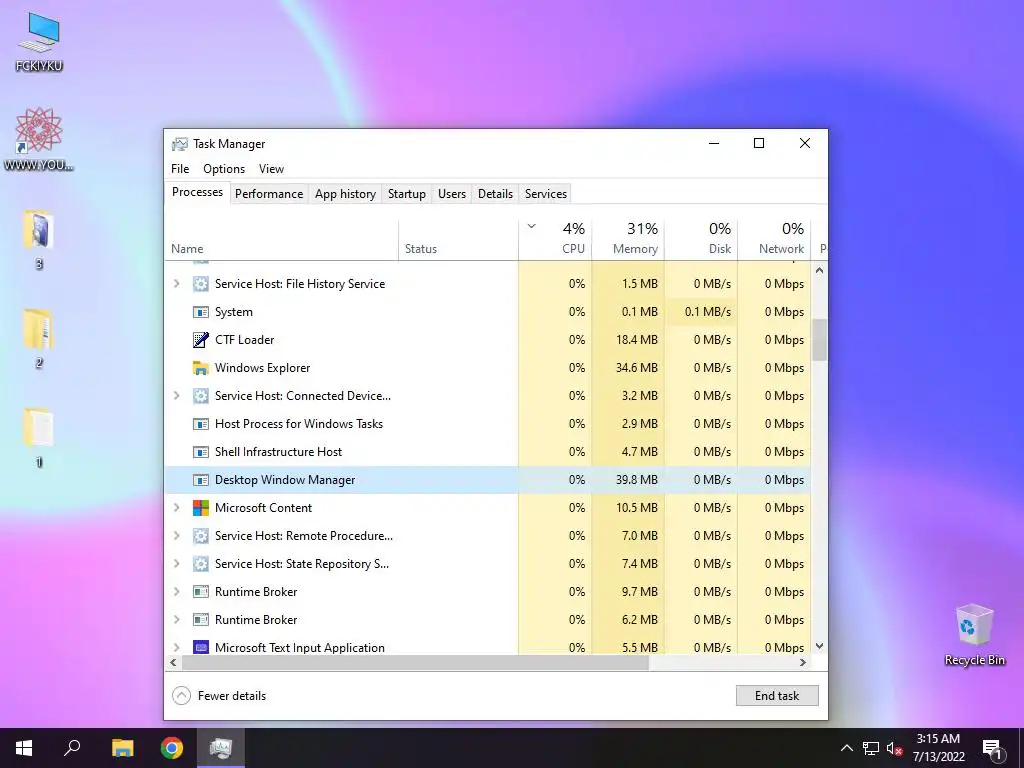Expand Service Host: State Repository row
1024x768 pixels.
click(x=176, y=564)
